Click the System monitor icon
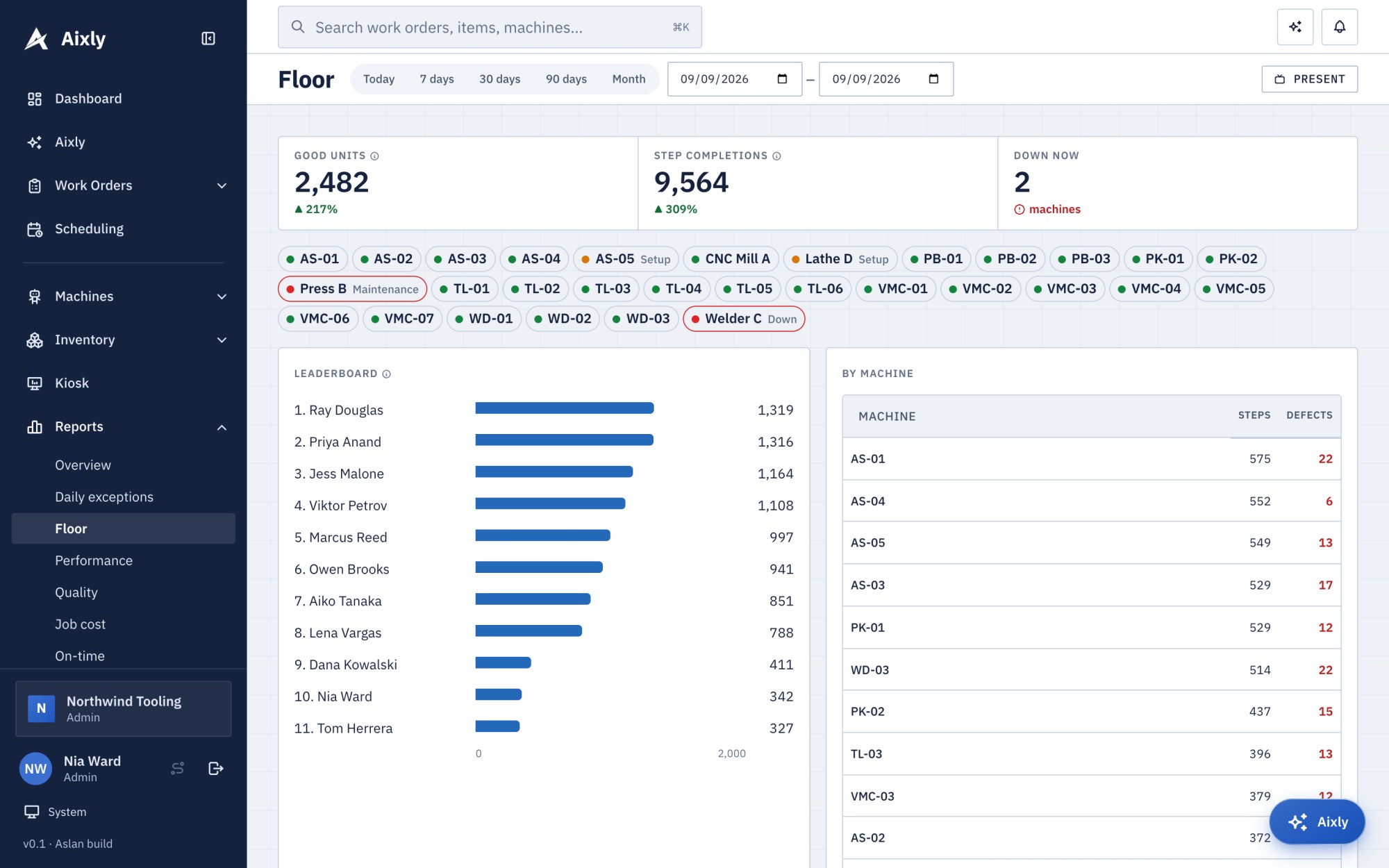The height and width of the screenshot is (868, 1389). [x=32, y=812]
